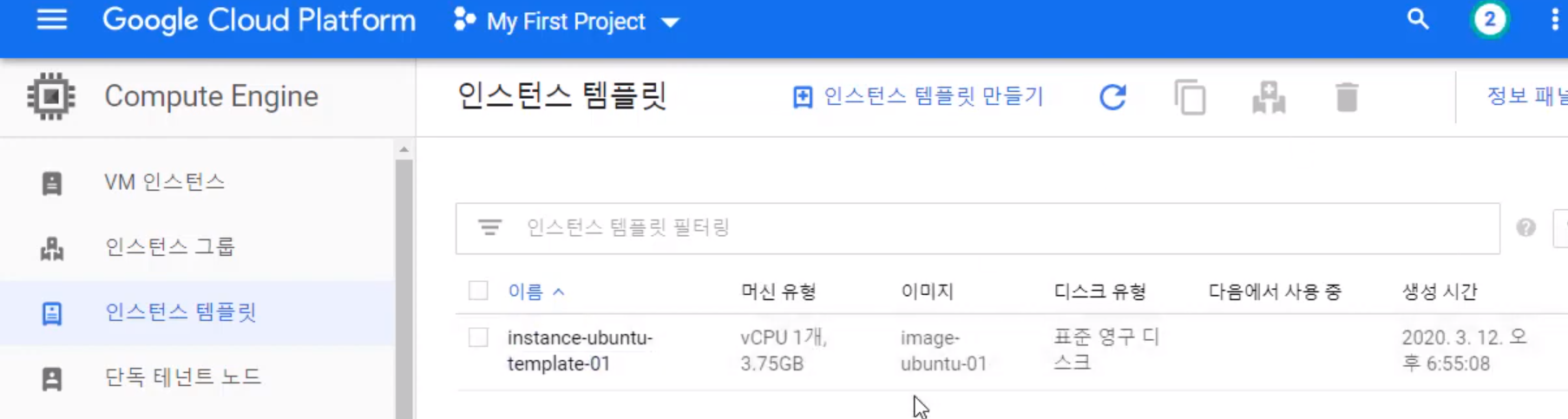Click the 표준 영구 디스크 cell
1568x419 pixels.
(x=1106, y=350)
